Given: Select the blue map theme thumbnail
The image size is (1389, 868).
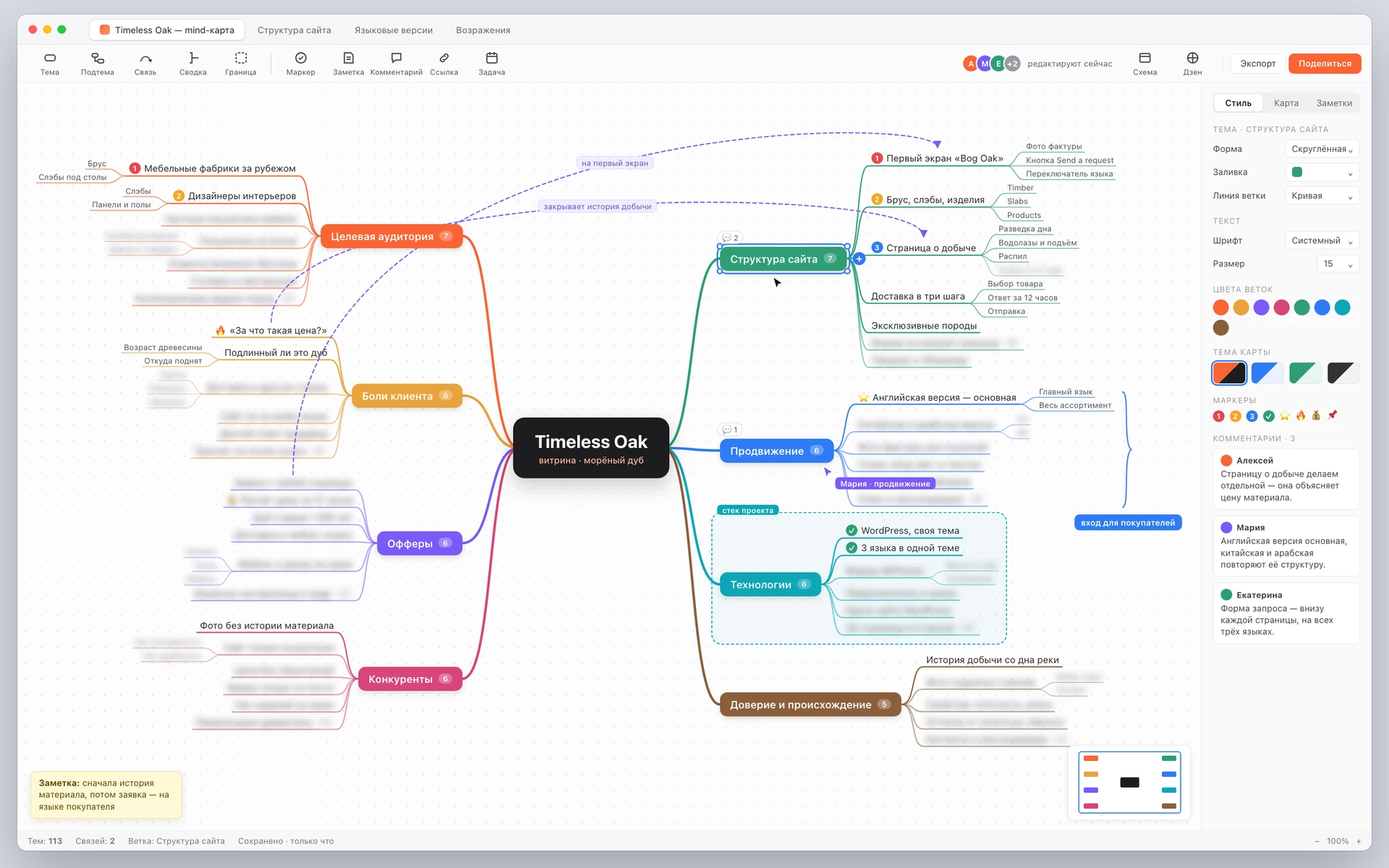Looking at the screenshot, I should (x=1267, y=373).
